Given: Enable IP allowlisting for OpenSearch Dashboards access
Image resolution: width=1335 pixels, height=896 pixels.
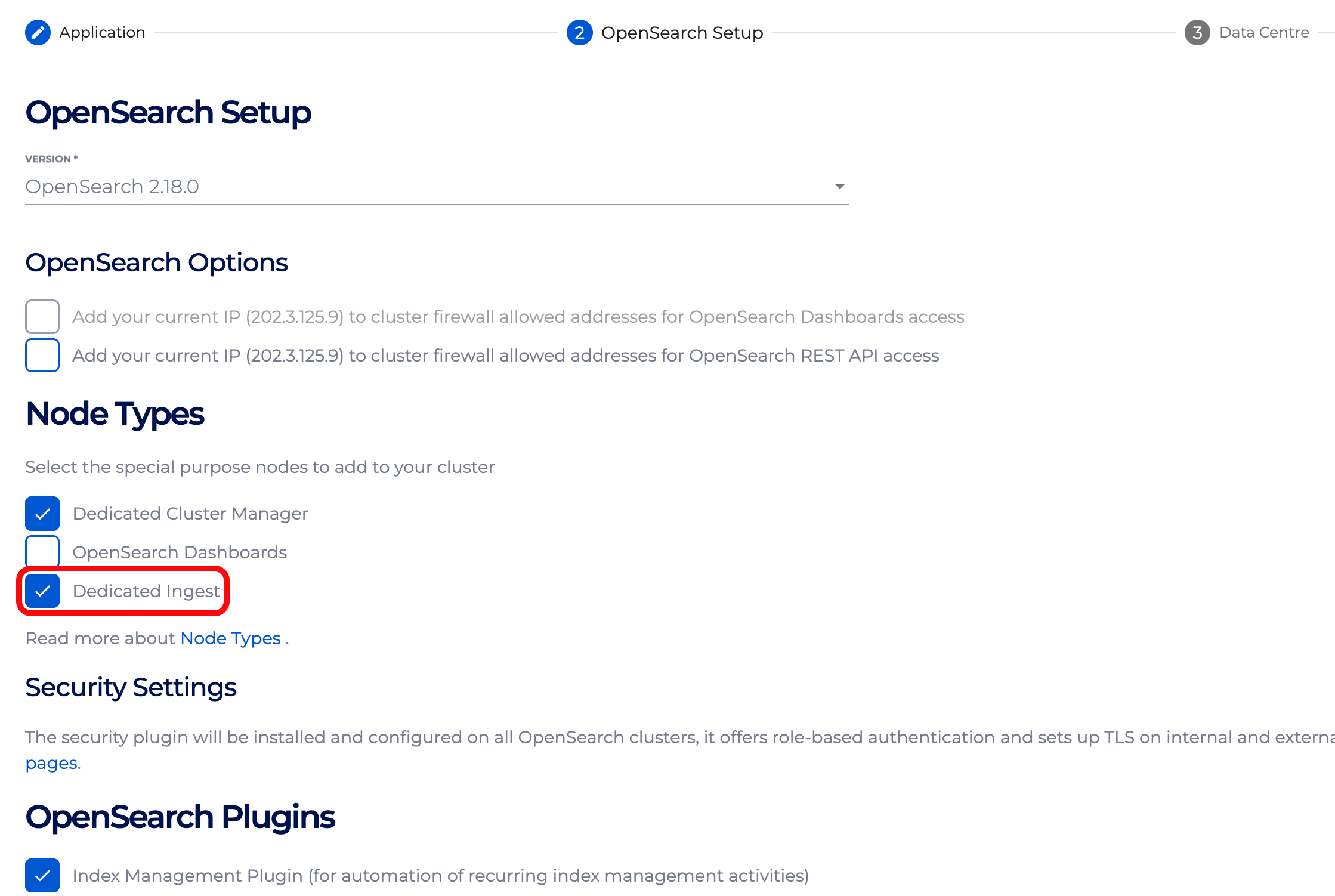Looking at the screenshot, I should (42, 317).
